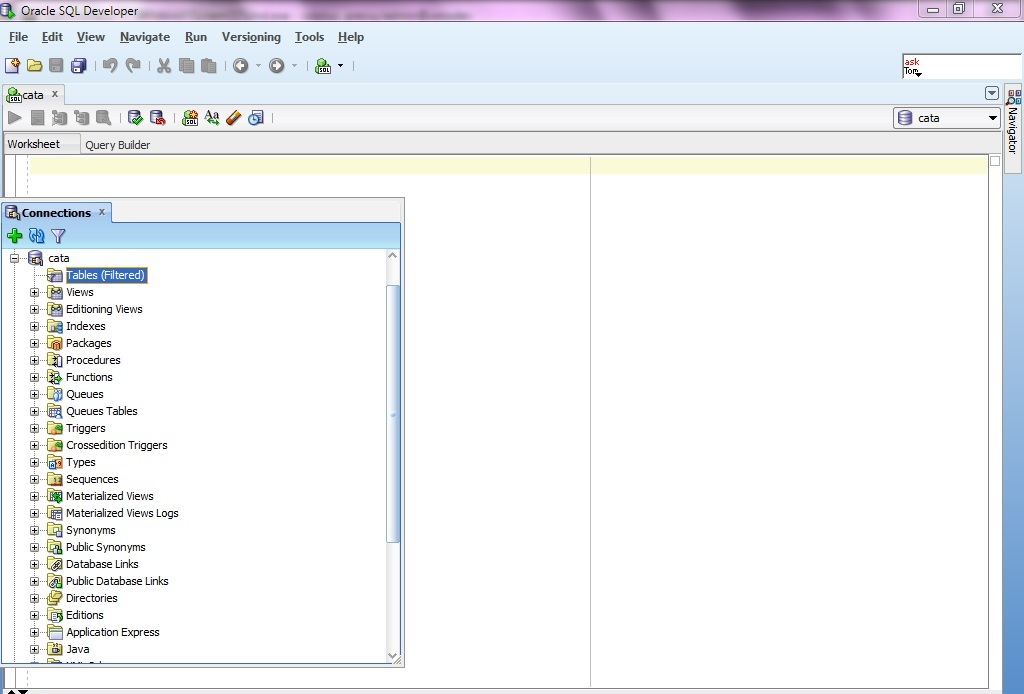Click the Run Script icon
The height and width of the screenshot is (694, 1024).
point(38,118)
